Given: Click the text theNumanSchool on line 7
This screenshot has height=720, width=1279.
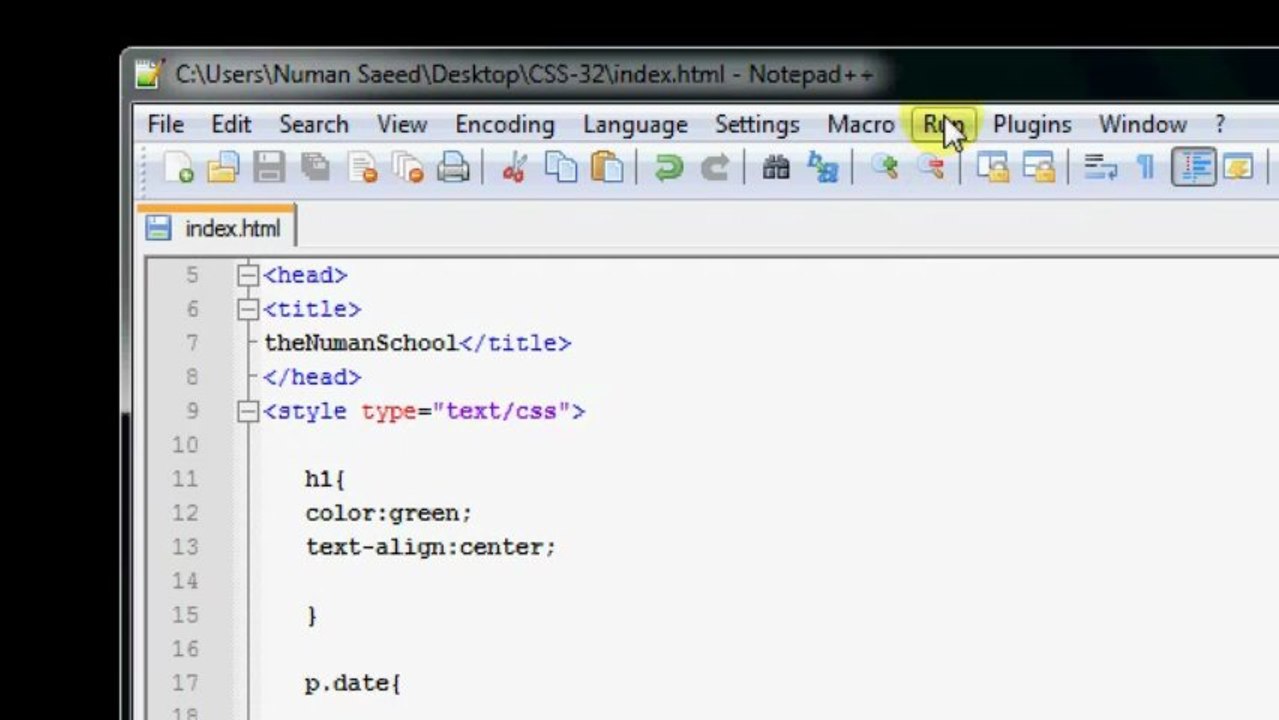Looking at the screenshot, I should pos(361,343).
